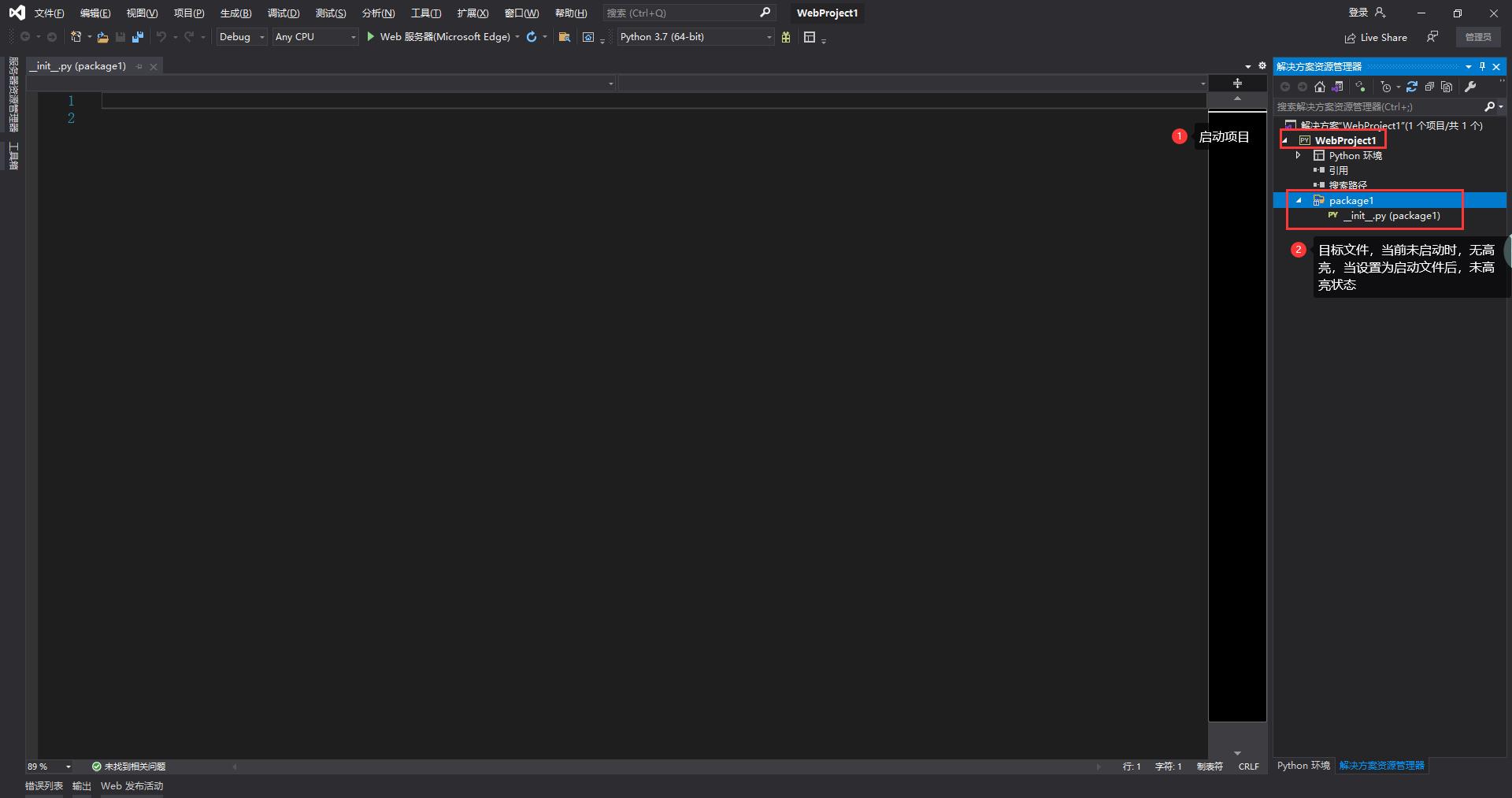Viewport: 1512px width, 798px height.
Task: Start Web 服务器(Microsoft Edge) run button
Action: 439,37
